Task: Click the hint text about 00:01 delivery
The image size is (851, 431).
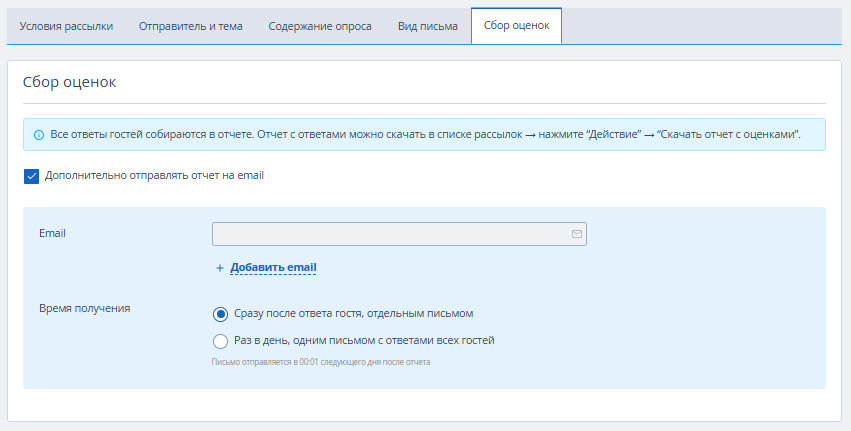Action: 321,362
